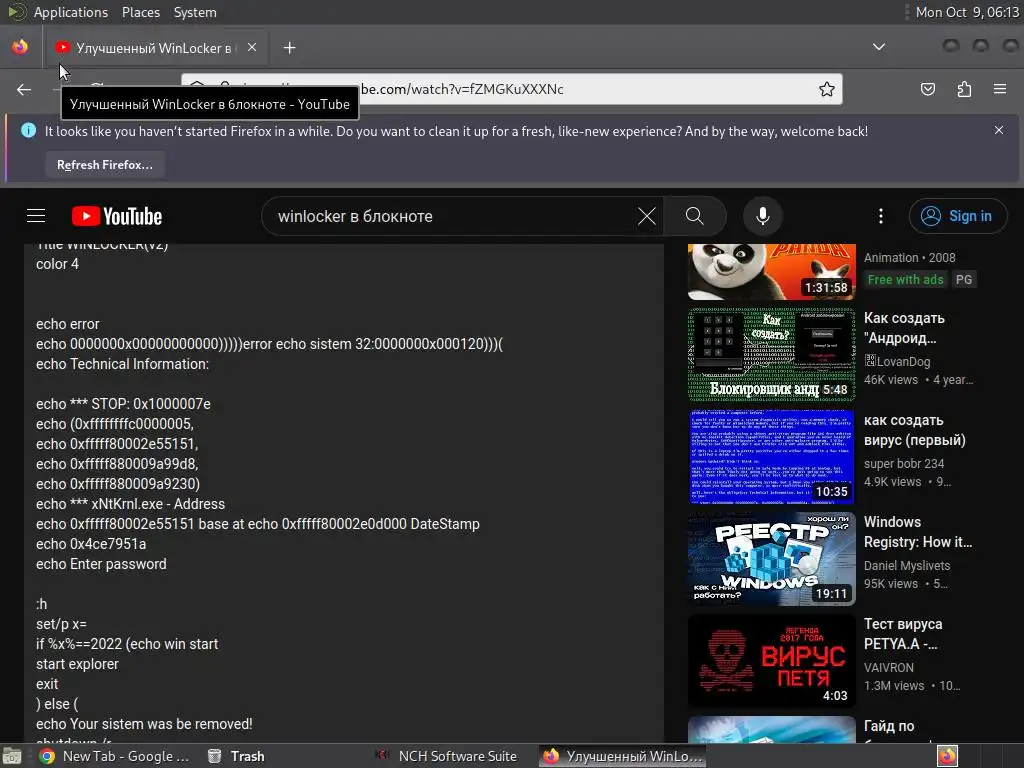The width and height of the screenshot is (1024, 768).
Task: Click Animation • 2008 metadata text
Action: [910, 258]
